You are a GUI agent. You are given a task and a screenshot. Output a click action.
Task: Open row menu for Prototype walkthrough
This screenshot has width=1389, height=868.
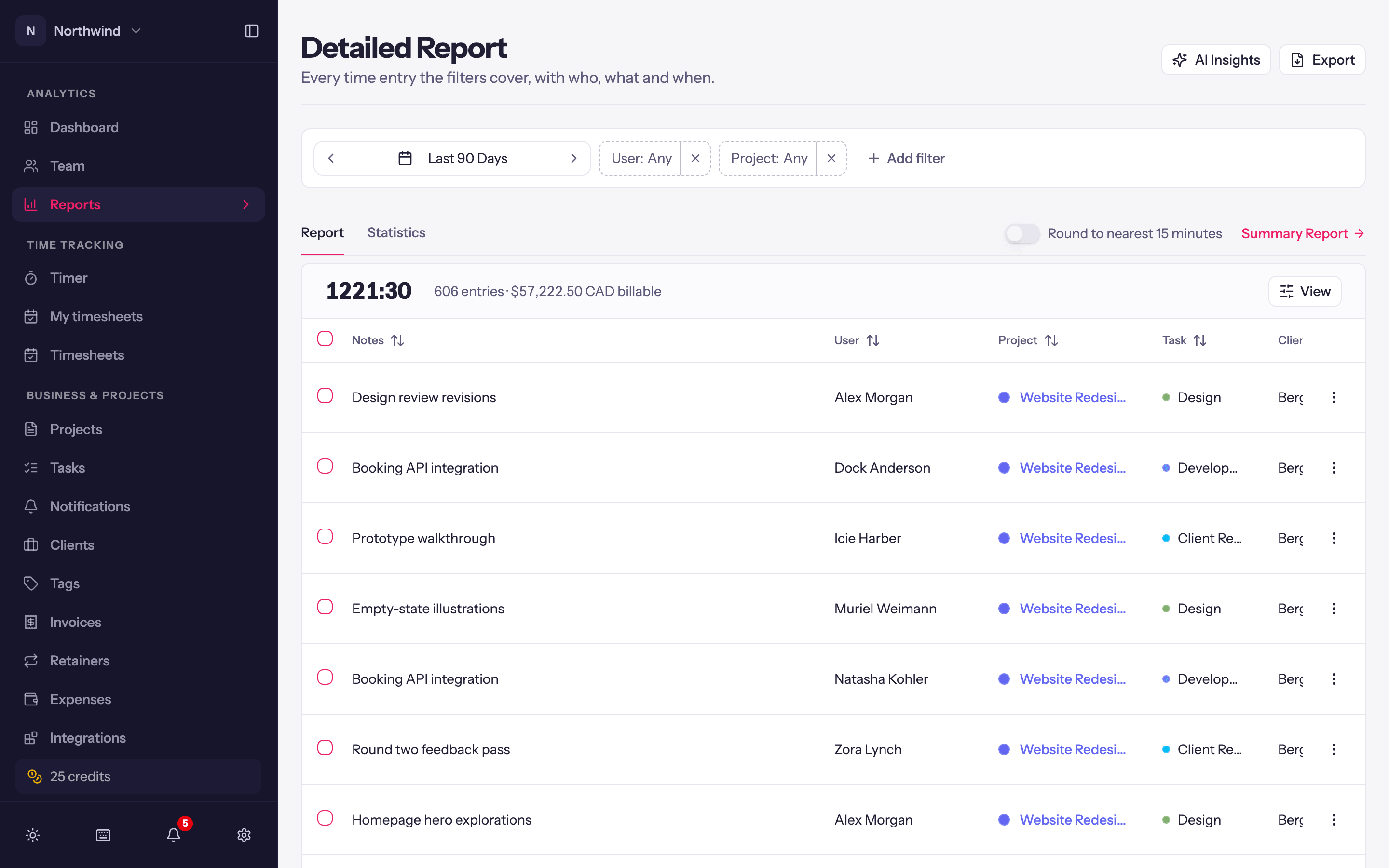[x=1334, y=538]
